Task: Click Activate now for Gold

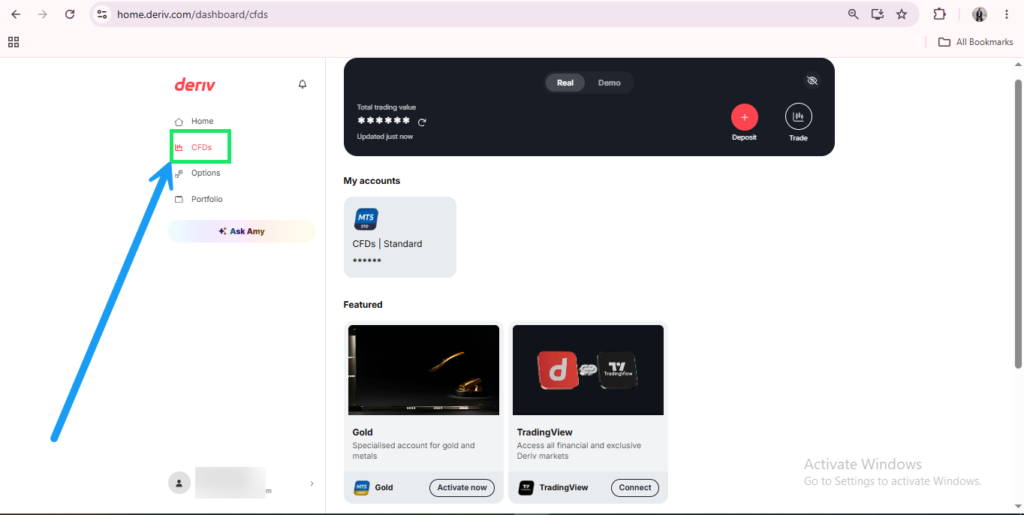Action: [x=462, y=488]
